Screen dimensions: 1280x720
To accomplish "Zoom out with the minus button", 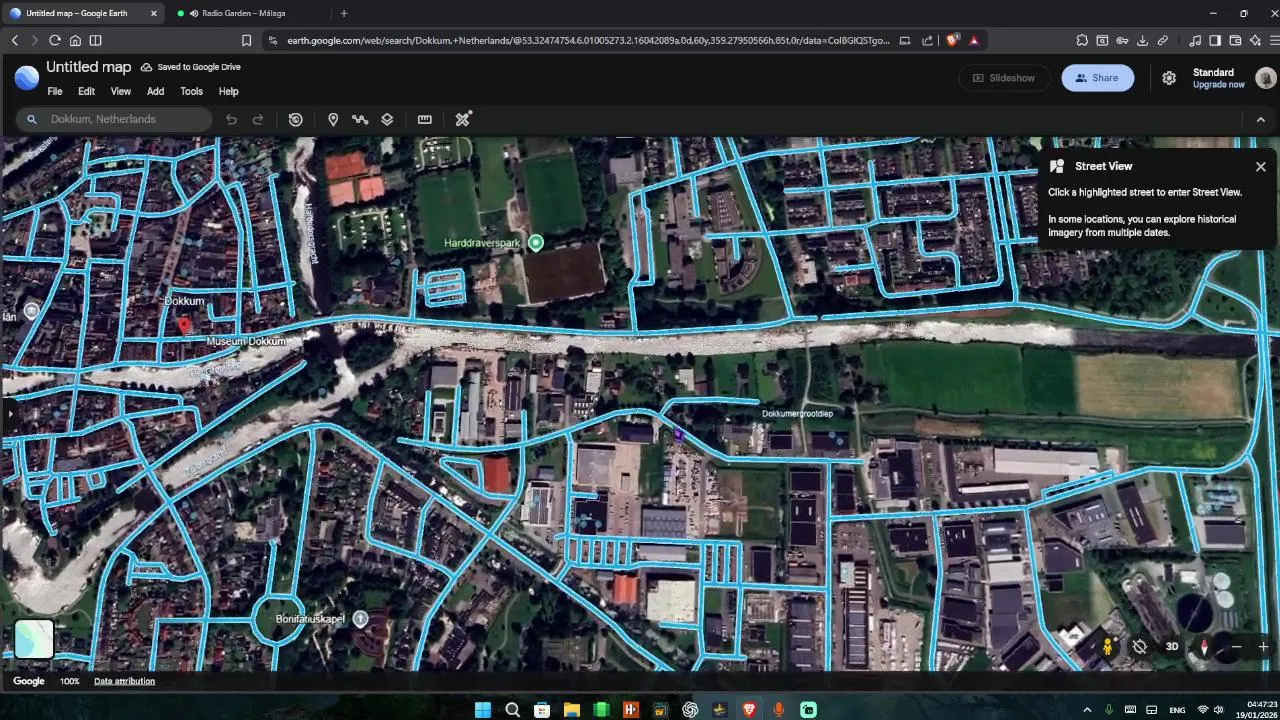I will [1236, 647].
